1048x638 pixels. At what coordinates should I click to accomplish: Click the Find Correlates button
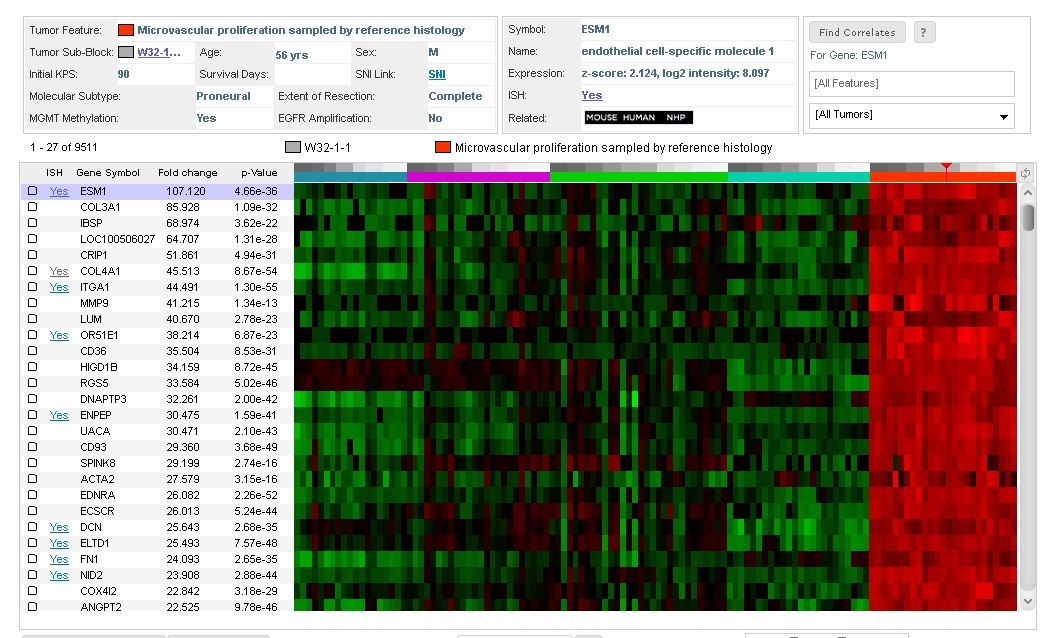857,32
